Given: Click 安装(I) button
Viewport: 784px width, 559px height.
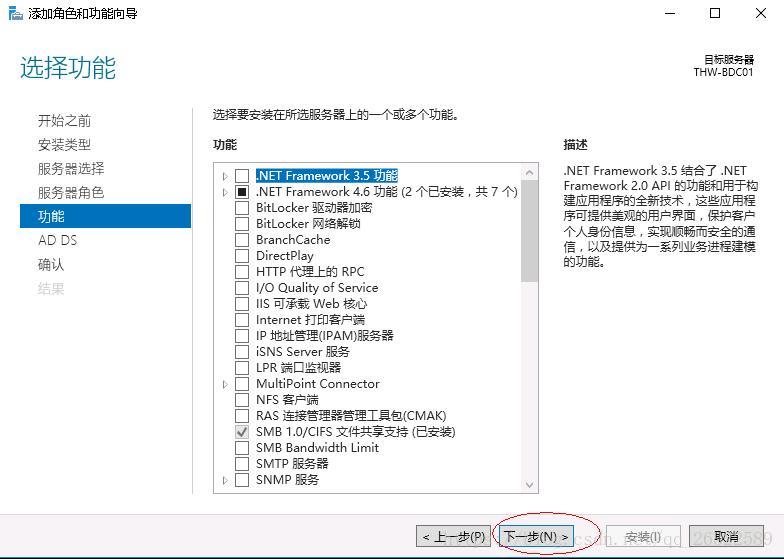Looking at the screenshot, I should (643, 536).
